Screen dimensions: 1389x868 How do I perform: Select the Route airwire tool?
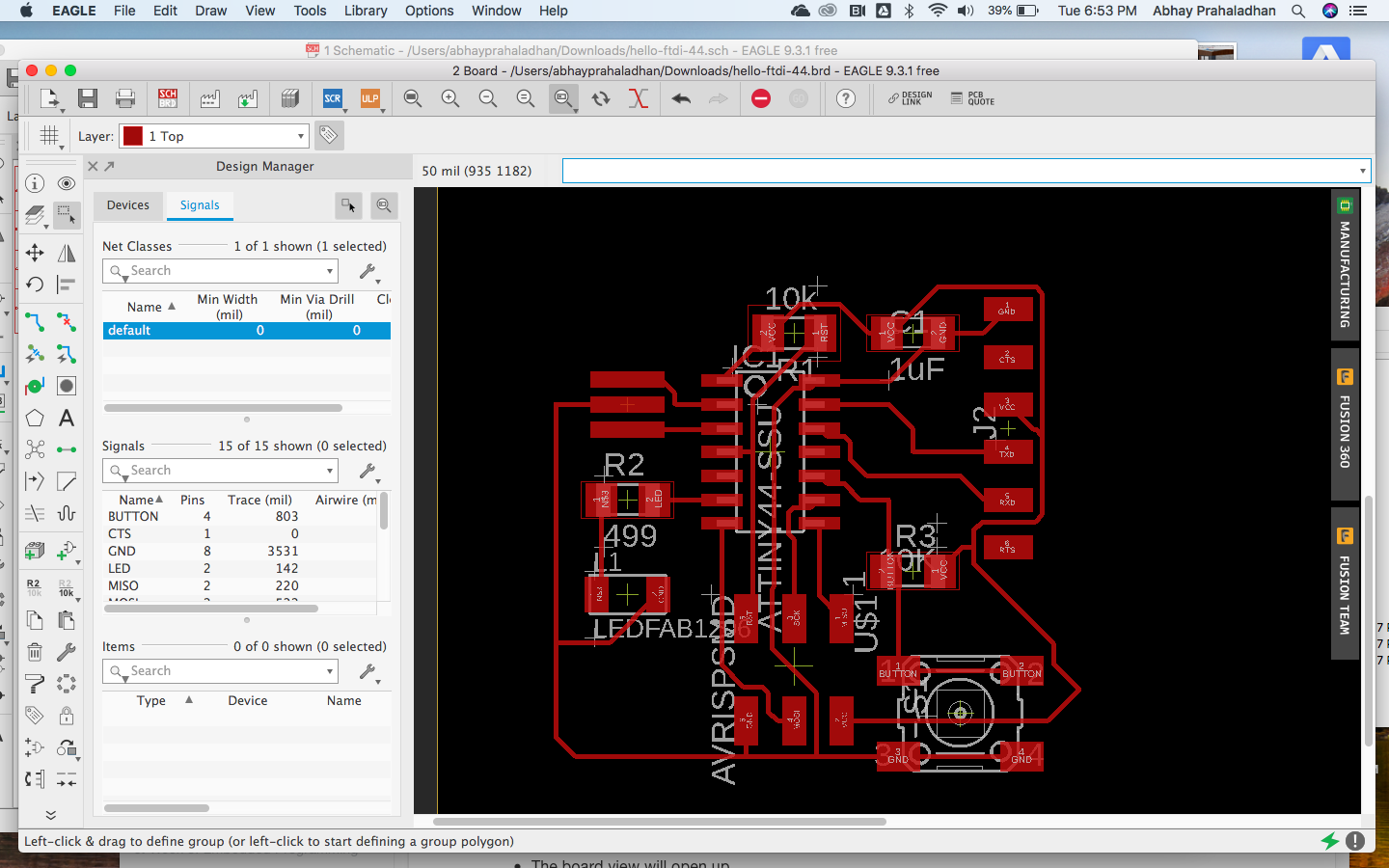tap(35, 322)
